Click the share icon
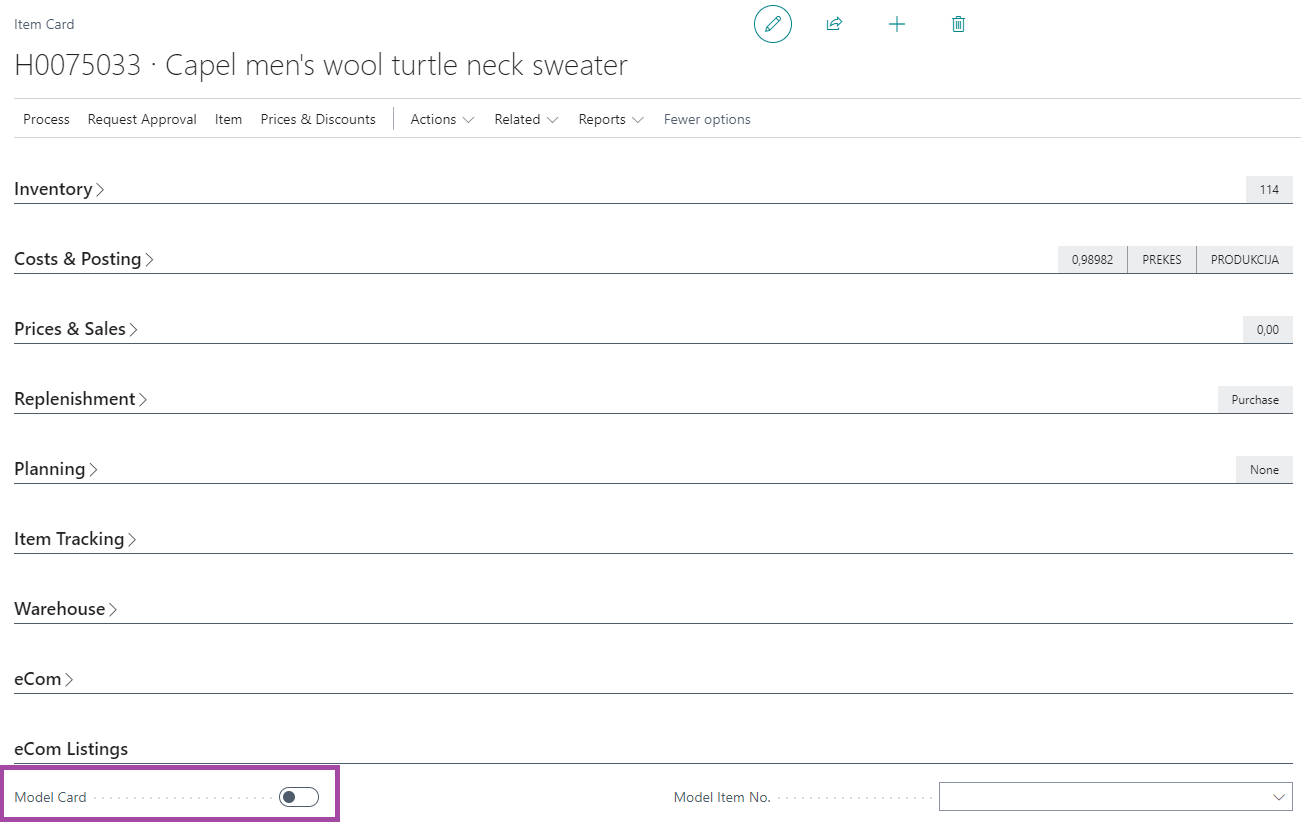 [x=834, y=24]
